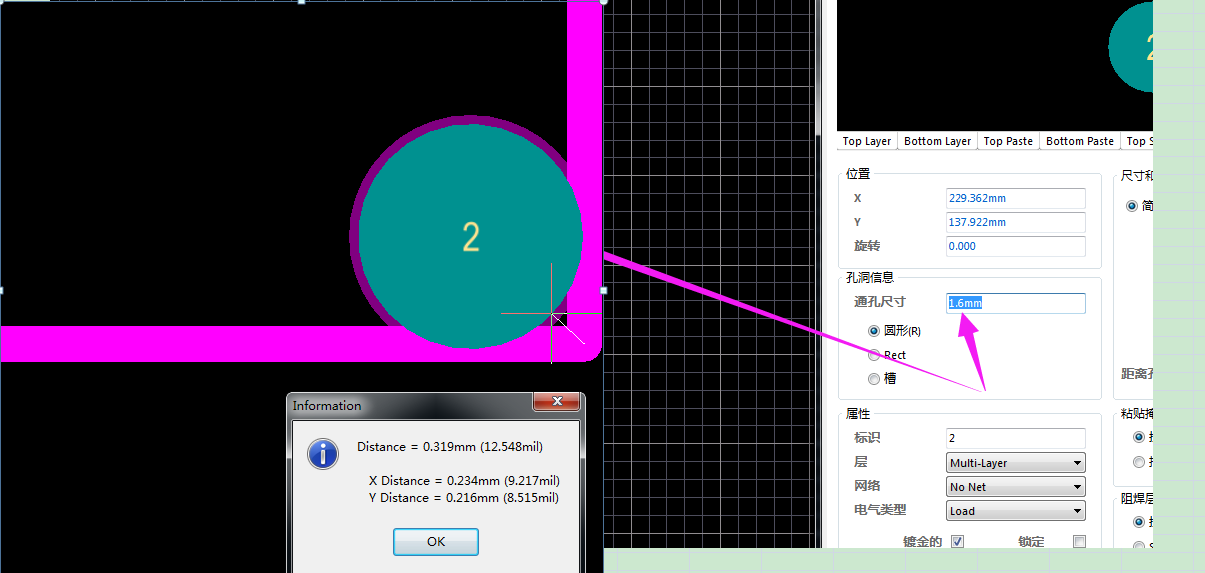Switch to the Bottom Layer tab
Viewport: 1205px width, 573px height.
(x=937, y=141)
